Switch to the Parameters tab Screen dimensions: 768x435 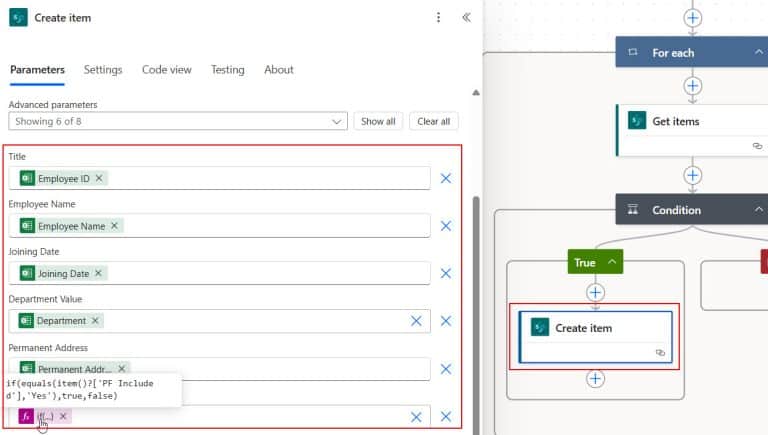tap(37, 70)
